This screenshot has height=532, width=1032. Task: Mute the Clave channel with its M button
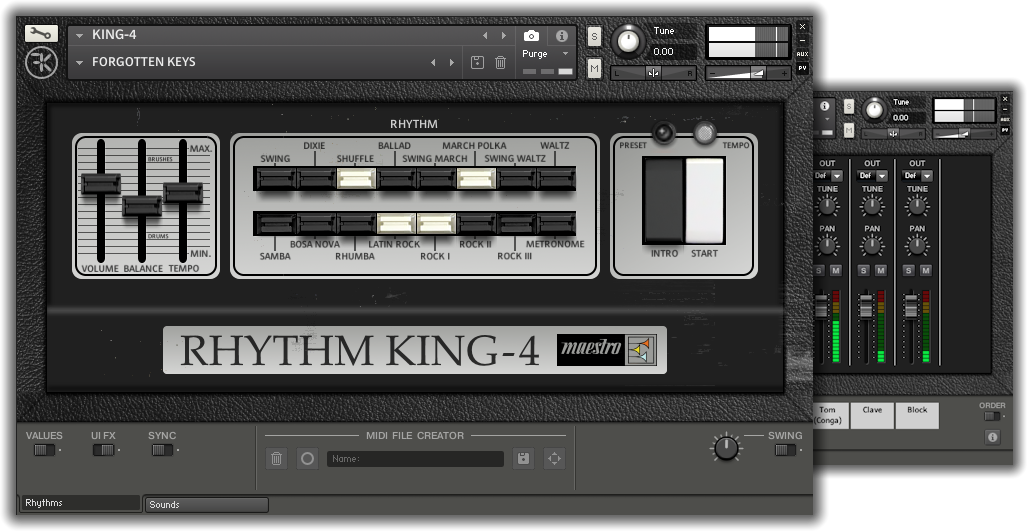coord(881,271)
